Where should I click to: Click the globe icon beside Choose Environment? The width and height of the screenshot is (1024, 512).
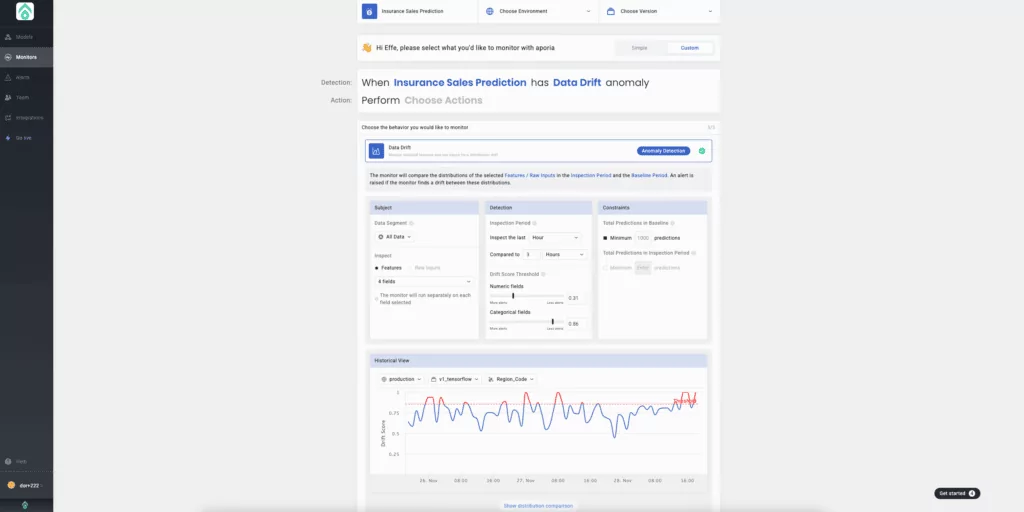490,11
